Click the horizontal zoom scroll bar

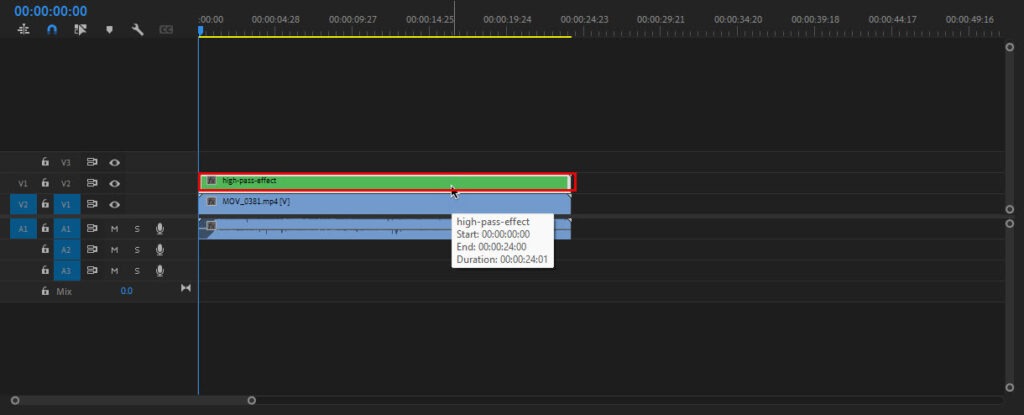pos(132,401)
